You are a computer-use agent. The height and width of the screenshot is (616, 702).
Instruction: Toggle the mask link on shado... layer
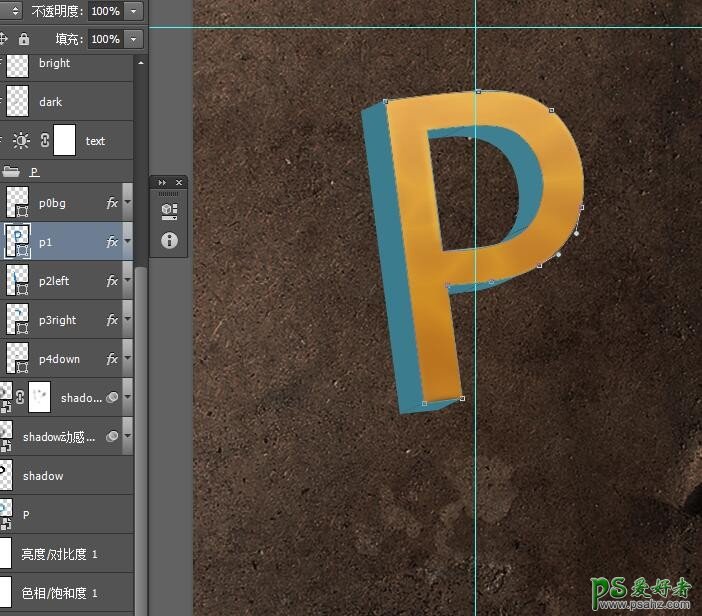[20, 398]
